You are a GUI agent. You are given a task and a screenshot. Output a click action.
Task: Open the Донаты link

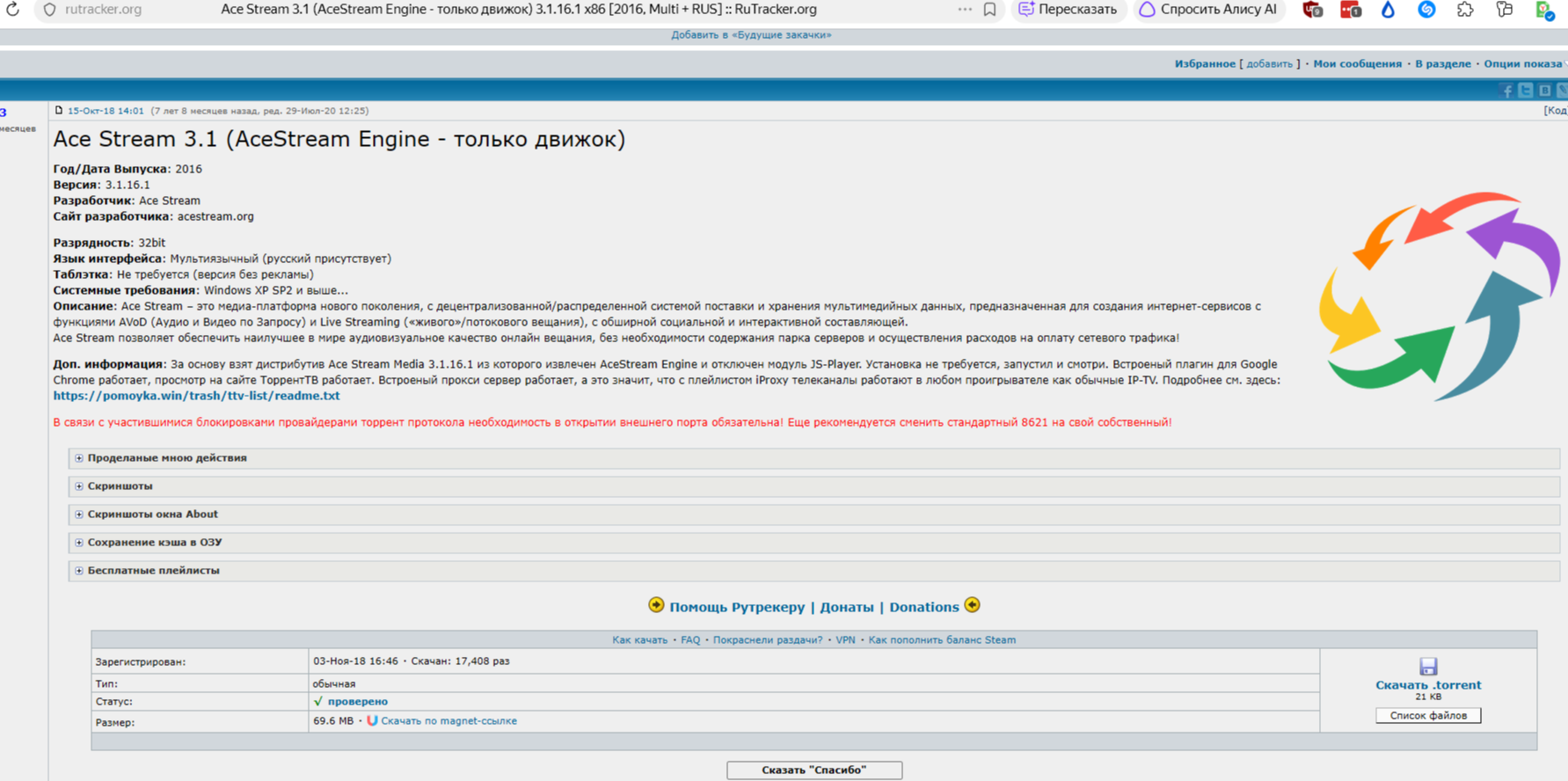click(x=847, y=607)
